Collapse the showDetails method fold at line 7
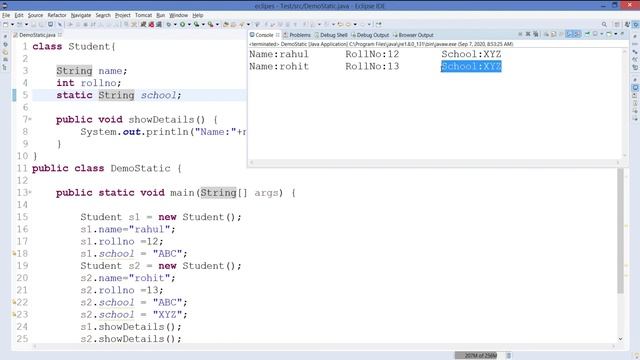The height and width of the screenshot is (360, 640). 30,120
